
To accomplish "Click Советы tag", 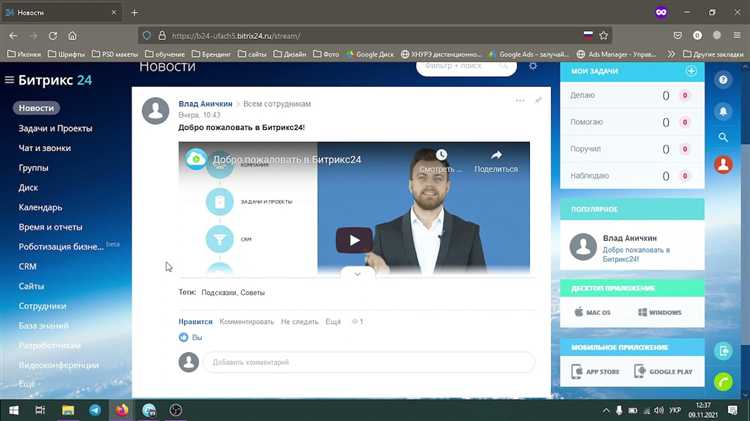I will 253,292.
